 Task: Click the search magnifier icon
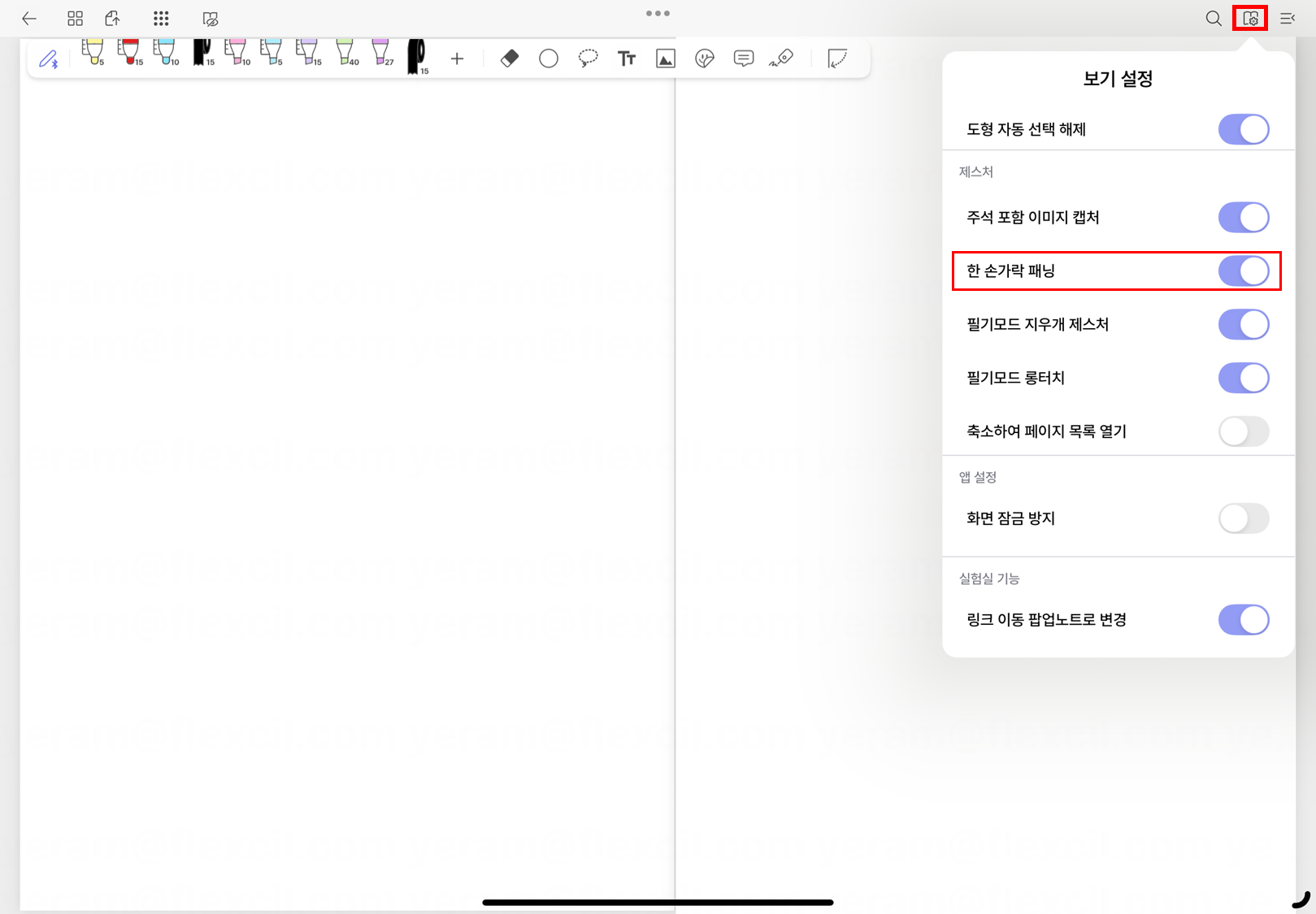pyautogui.click(x=1213, y=19)
